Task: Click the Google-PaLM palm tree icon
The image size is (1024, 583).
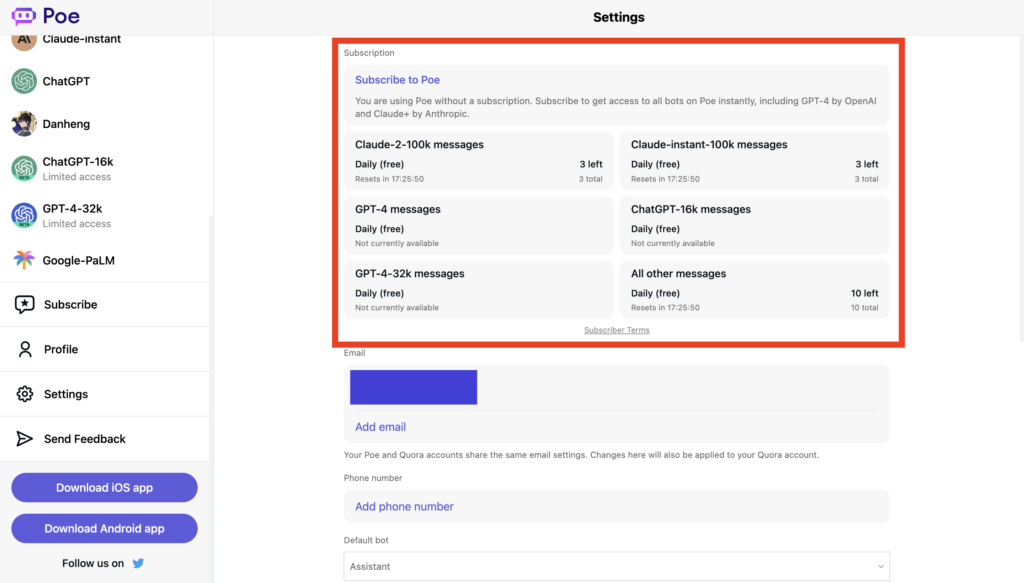Action: (24, 261)
